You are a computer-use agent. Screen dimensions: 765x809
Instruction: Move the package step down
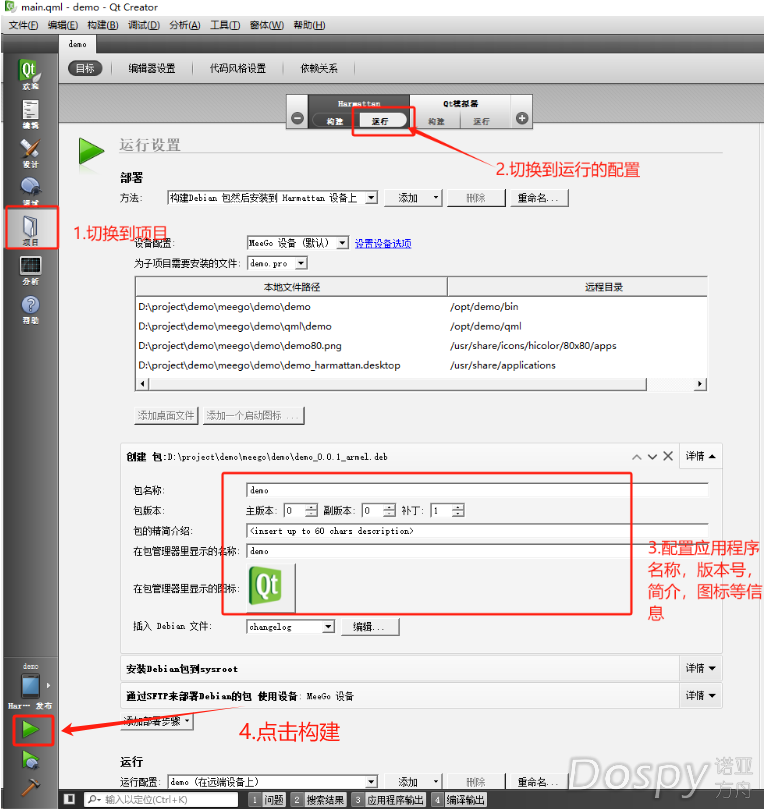click(x=653, y=457)
